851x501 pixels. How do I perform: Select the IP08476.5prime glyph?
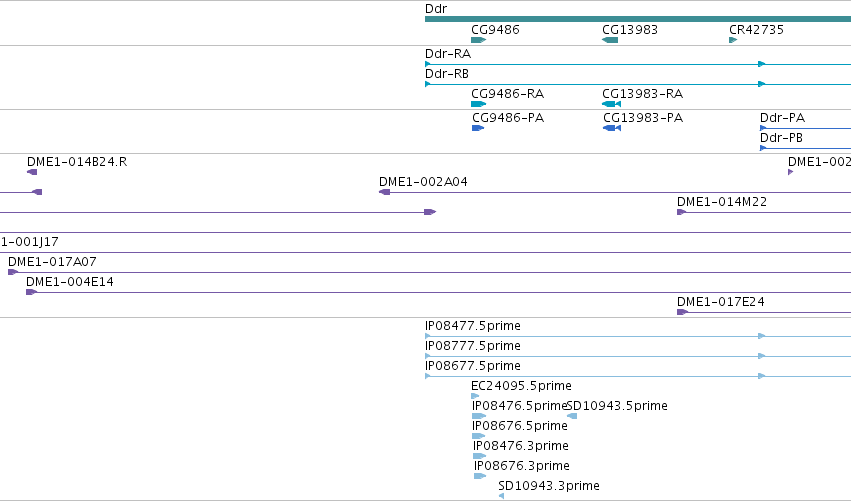(x=479, y=416)
